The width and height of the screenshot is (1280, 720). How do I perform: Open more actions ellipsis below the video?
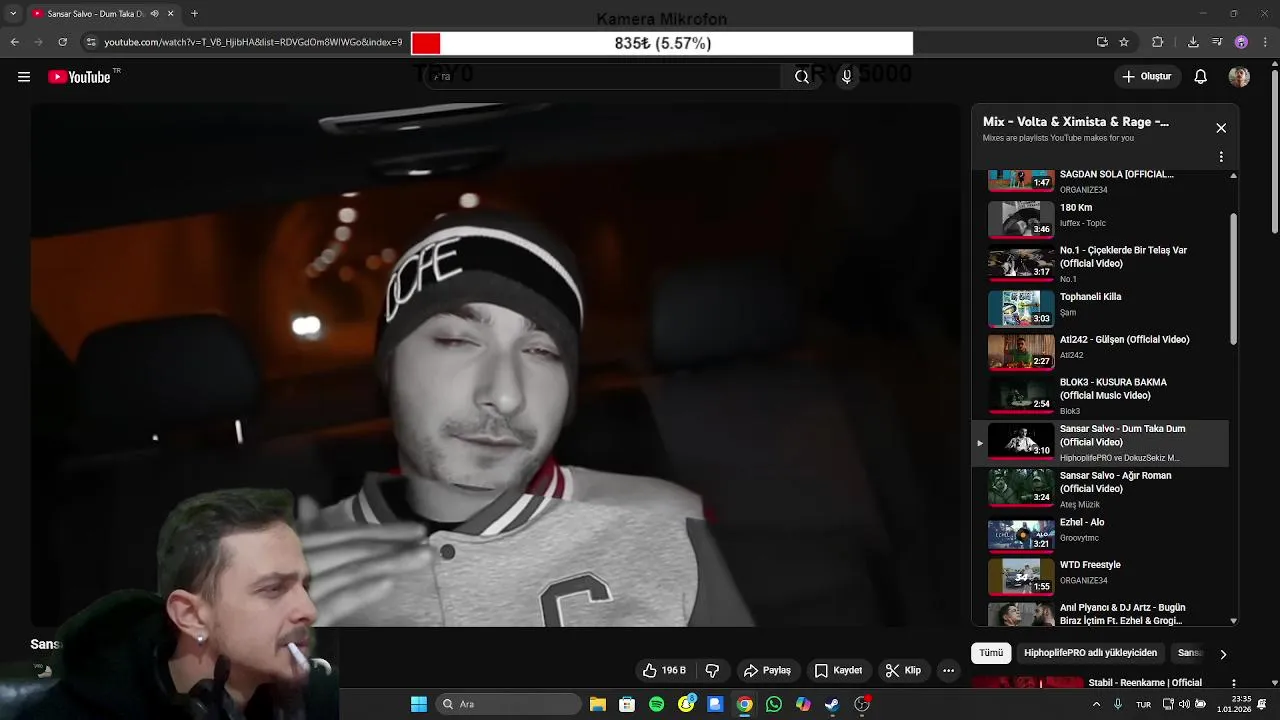click(x=949, y=670)
